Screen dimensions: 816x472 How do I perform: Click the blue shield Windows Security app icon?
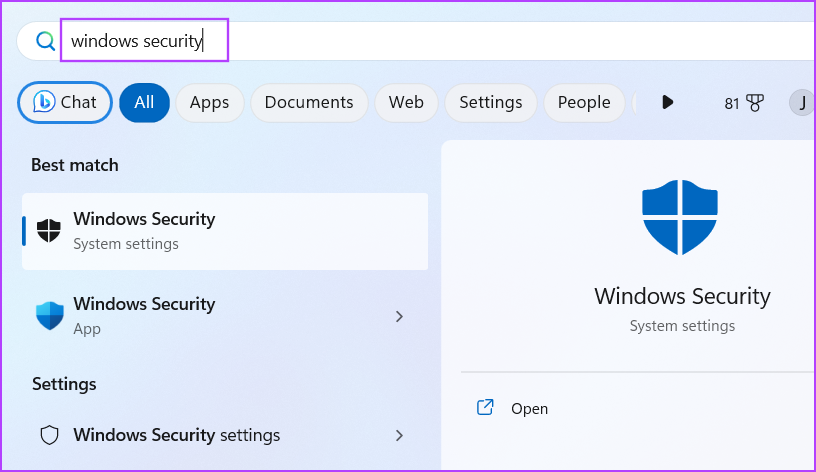49,315
